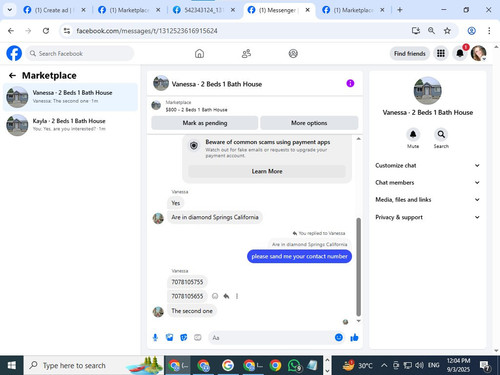Click Windows taskbar search box
Screen dimensions: 500x375
coord(93,365)
